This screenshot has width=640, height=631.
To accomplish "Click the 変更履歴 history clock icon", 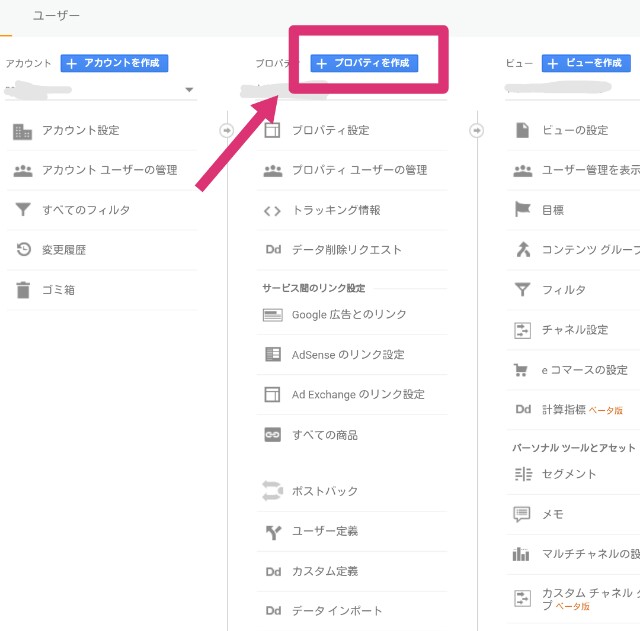I will (23, 249).
